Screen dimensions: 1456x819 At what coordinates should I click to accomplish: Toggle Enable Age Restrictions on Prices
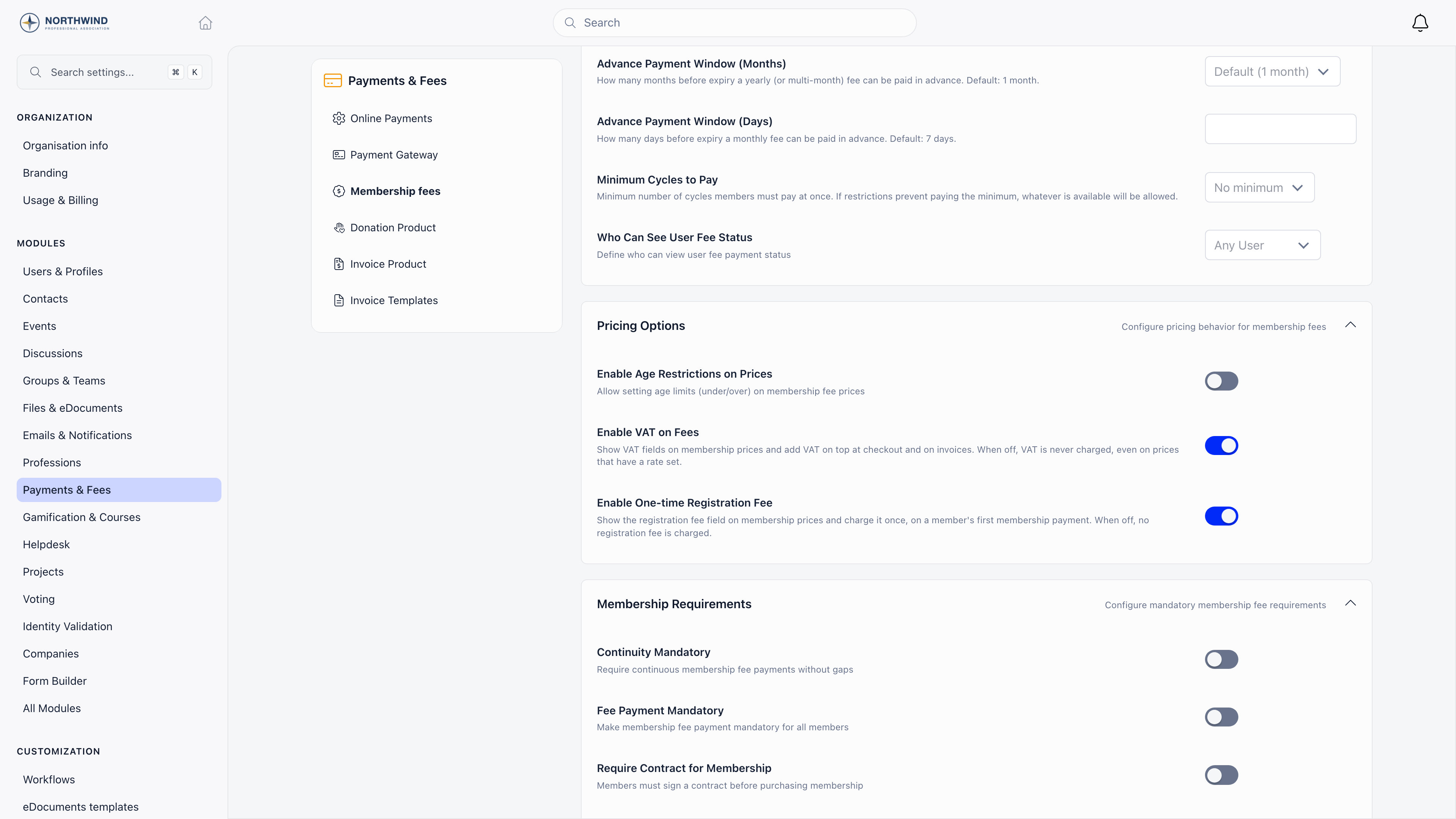[1221, 381]
